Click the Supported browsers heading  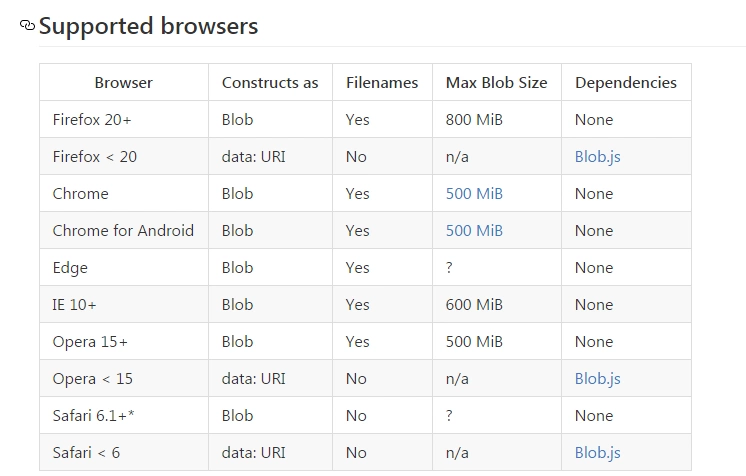tap(148, 26)
